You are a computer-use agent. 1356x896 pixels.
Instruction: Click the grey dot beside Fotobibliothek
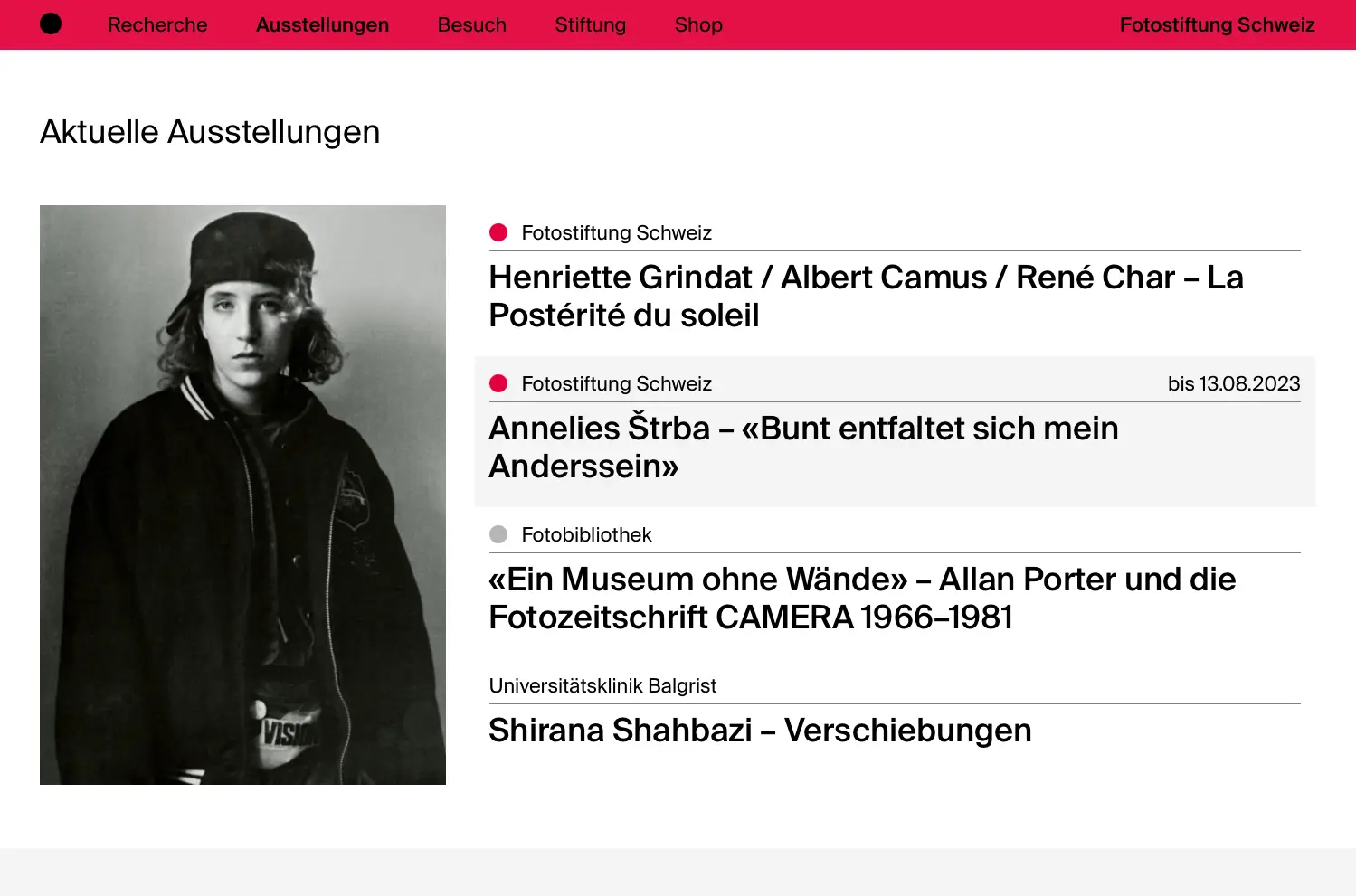click(x=498, y=534)
